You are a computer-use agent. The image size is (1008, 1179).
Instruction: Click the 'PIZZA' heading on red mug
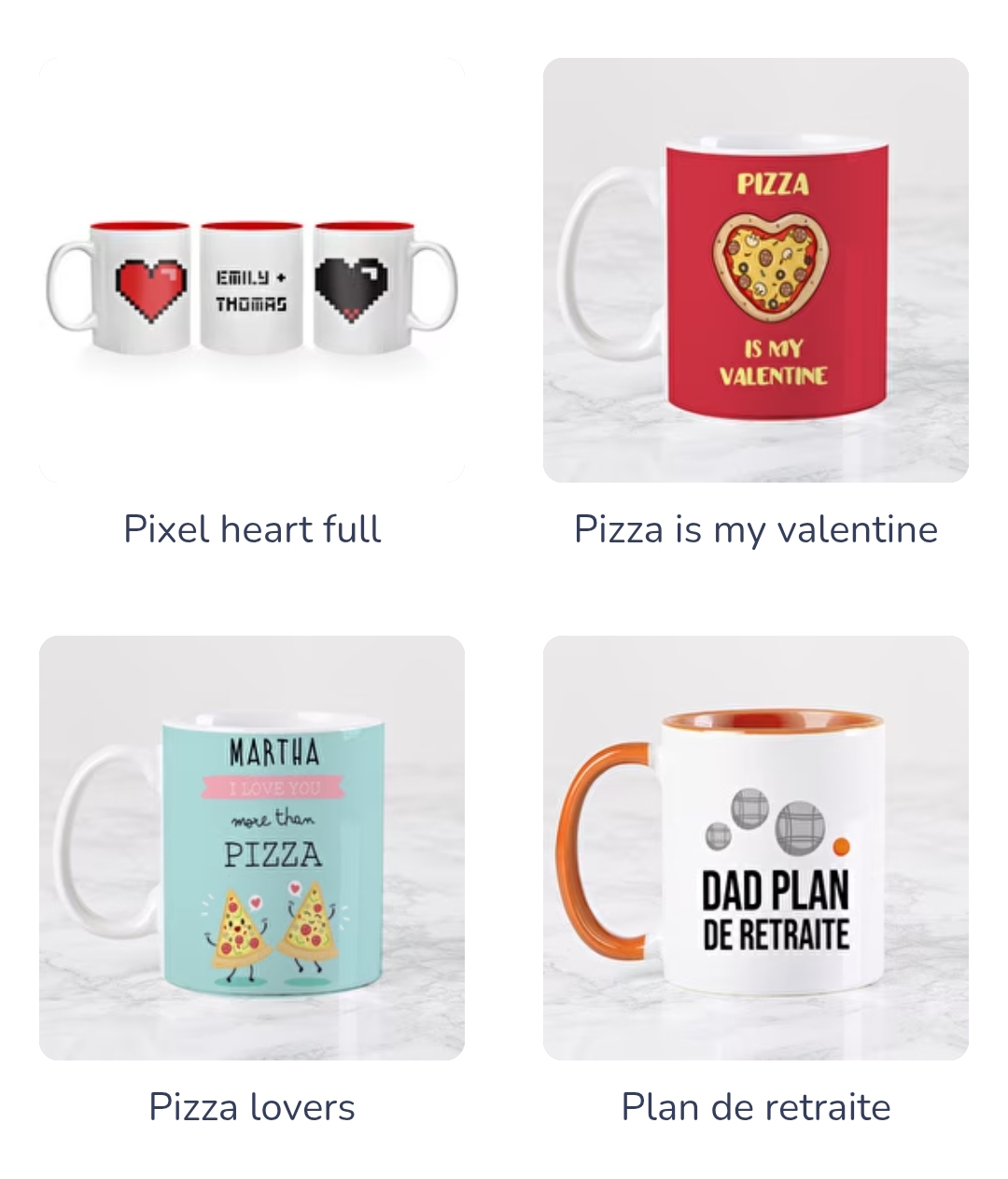pyautogui.click(x=773, y=184)
